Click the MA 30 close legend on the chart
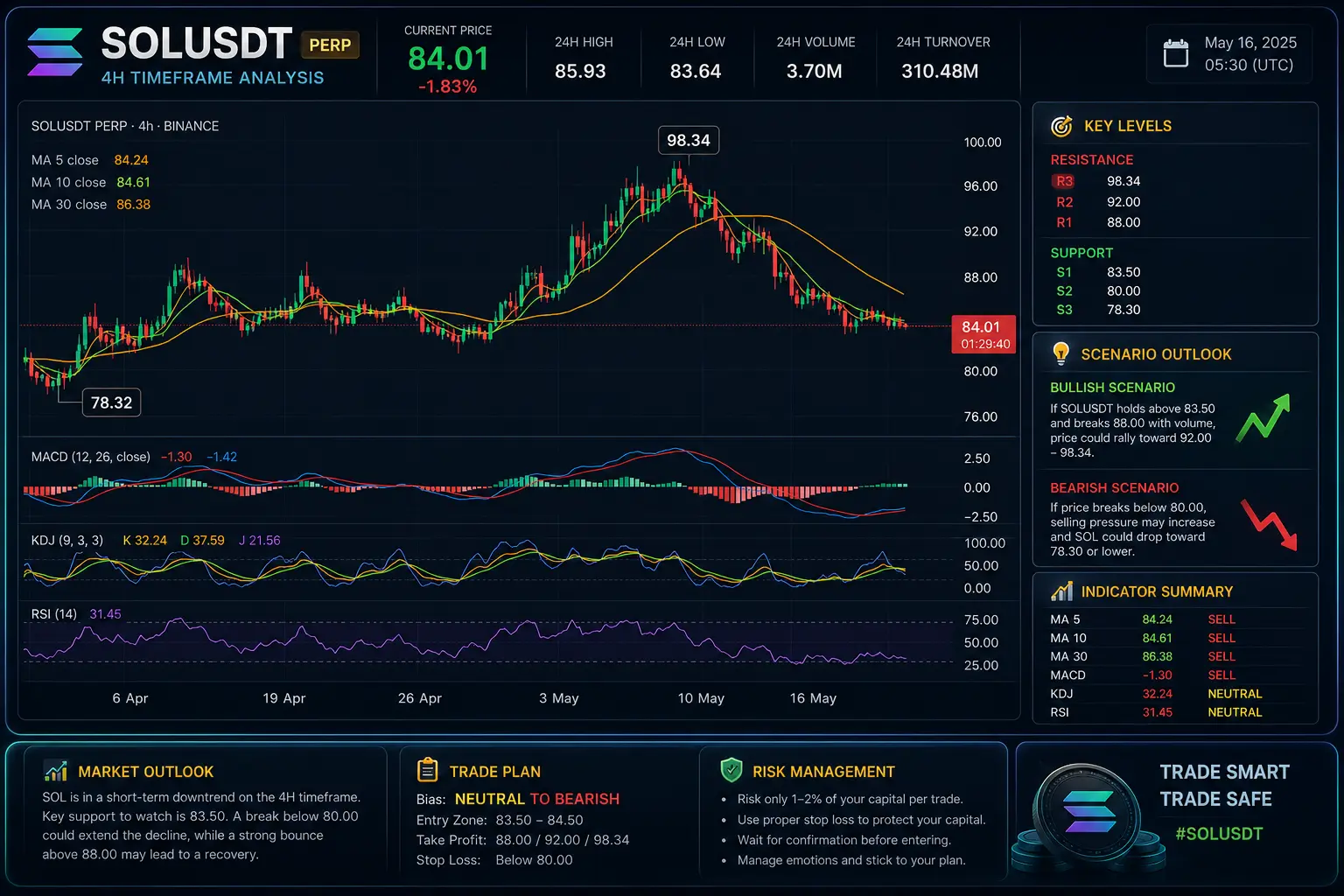1344x896 pixels. [x=91, y=205]
